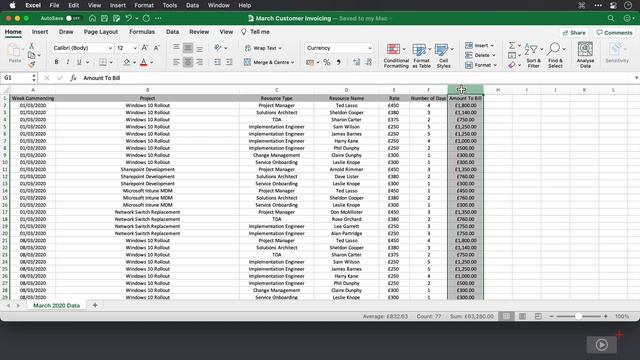Open Find & Select
The image size is (640, 360).
(x=556, y=56)
